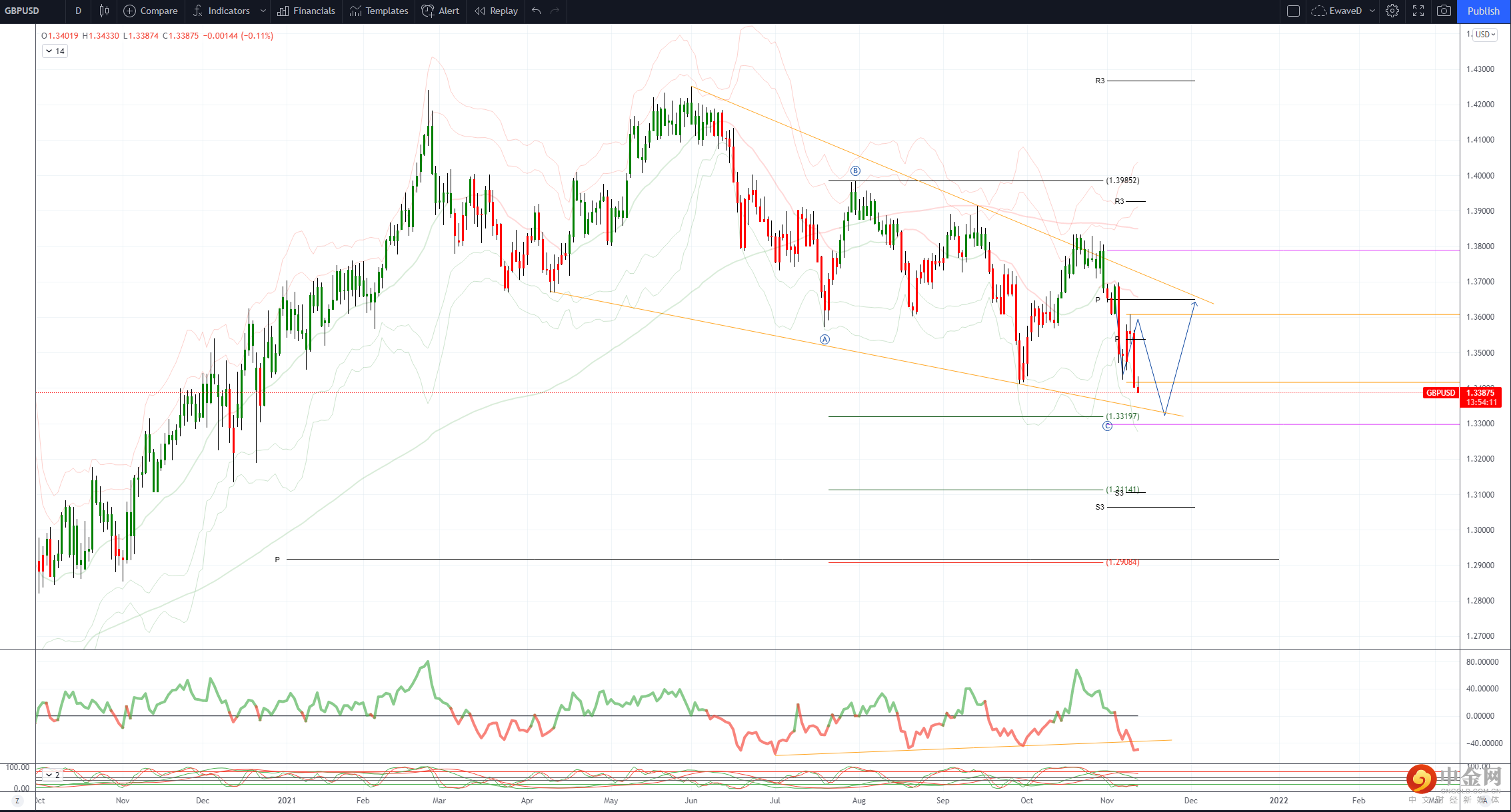
Task: Open the USD currency dropdown
Action: (x=1485, y=35)
